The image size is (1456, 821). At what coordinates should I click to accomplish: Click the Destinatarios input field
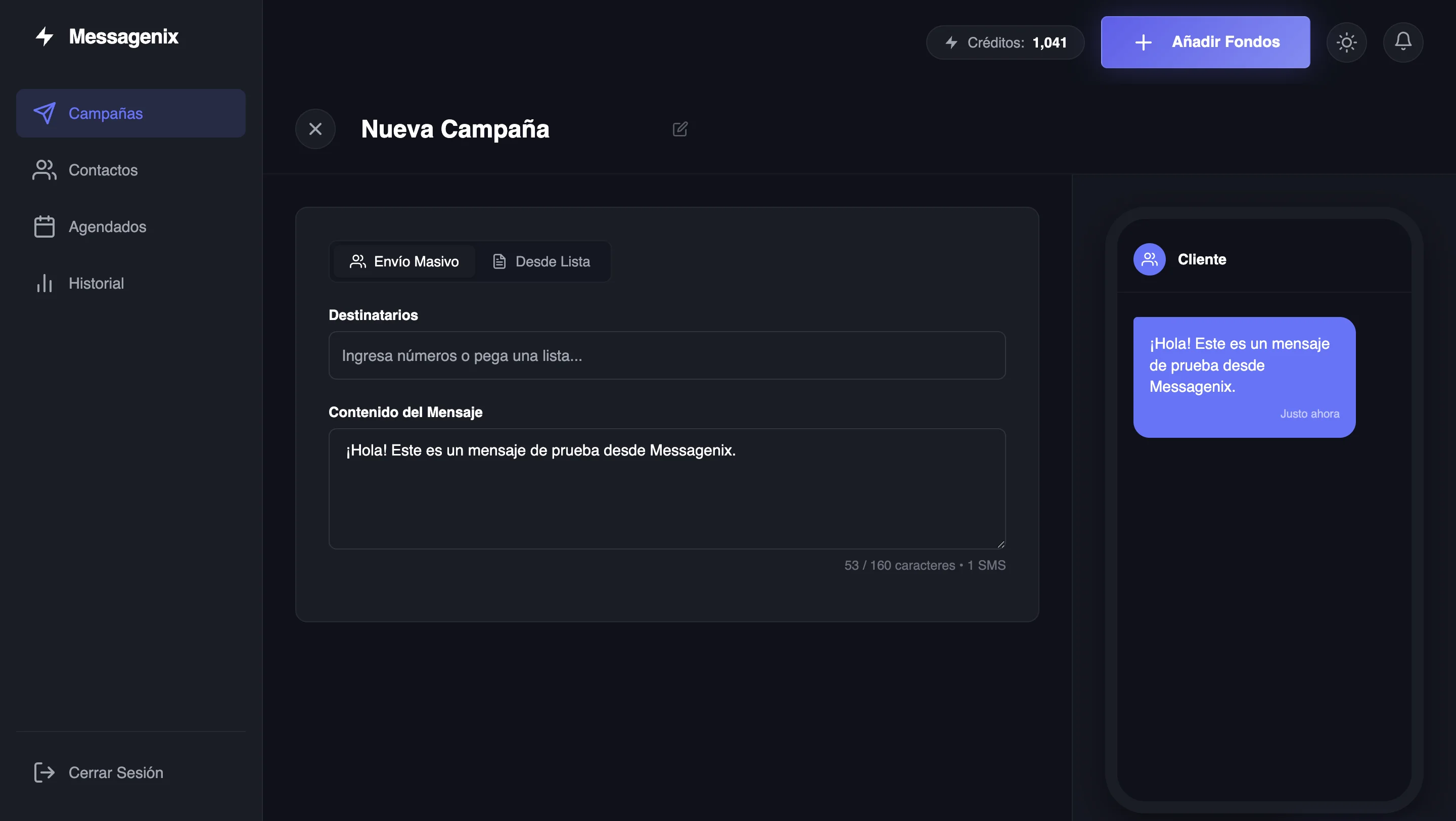(x=667, y=355)
